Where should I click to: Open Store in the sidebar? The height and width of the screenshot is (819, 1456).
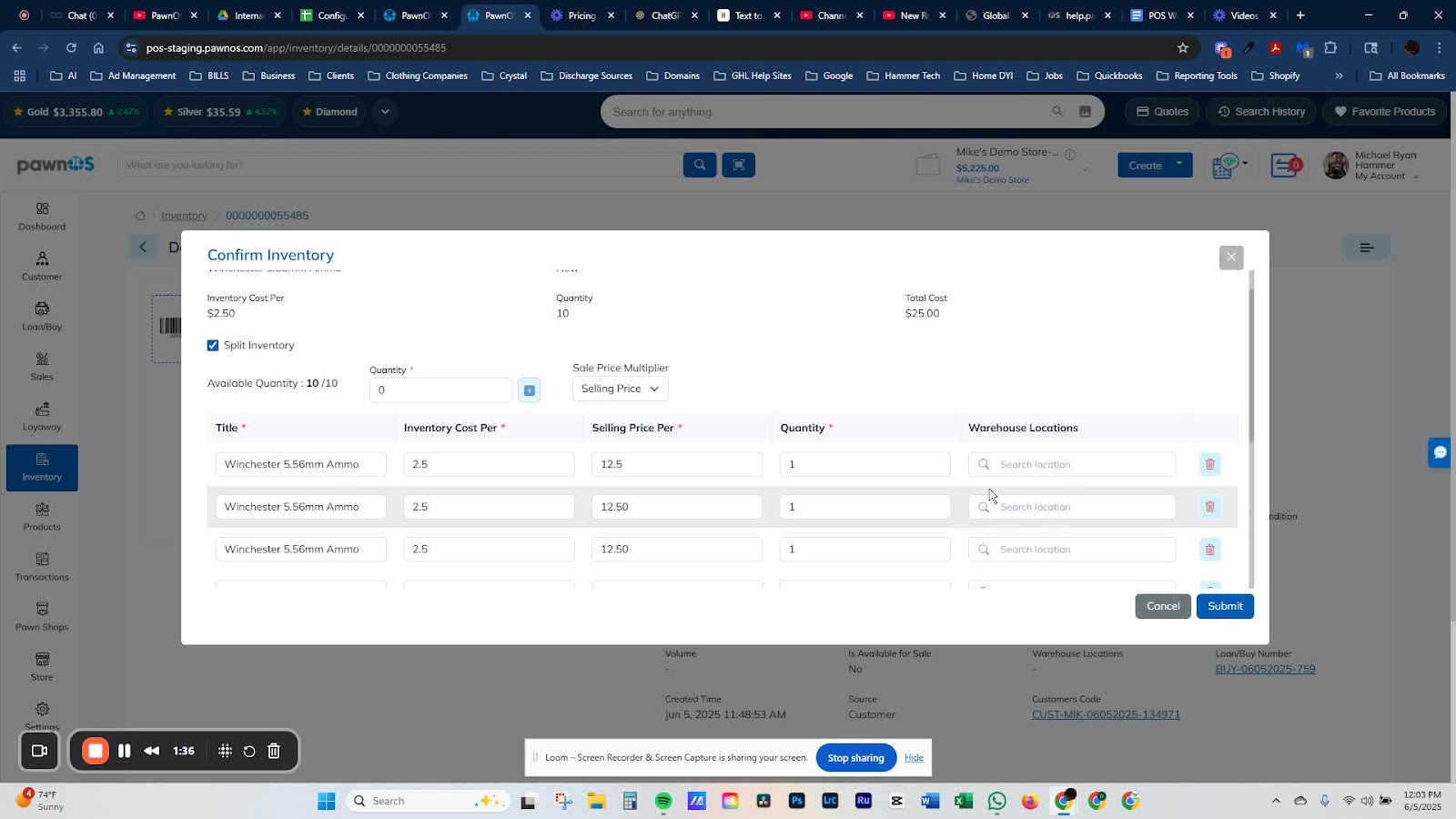(42, 668)
